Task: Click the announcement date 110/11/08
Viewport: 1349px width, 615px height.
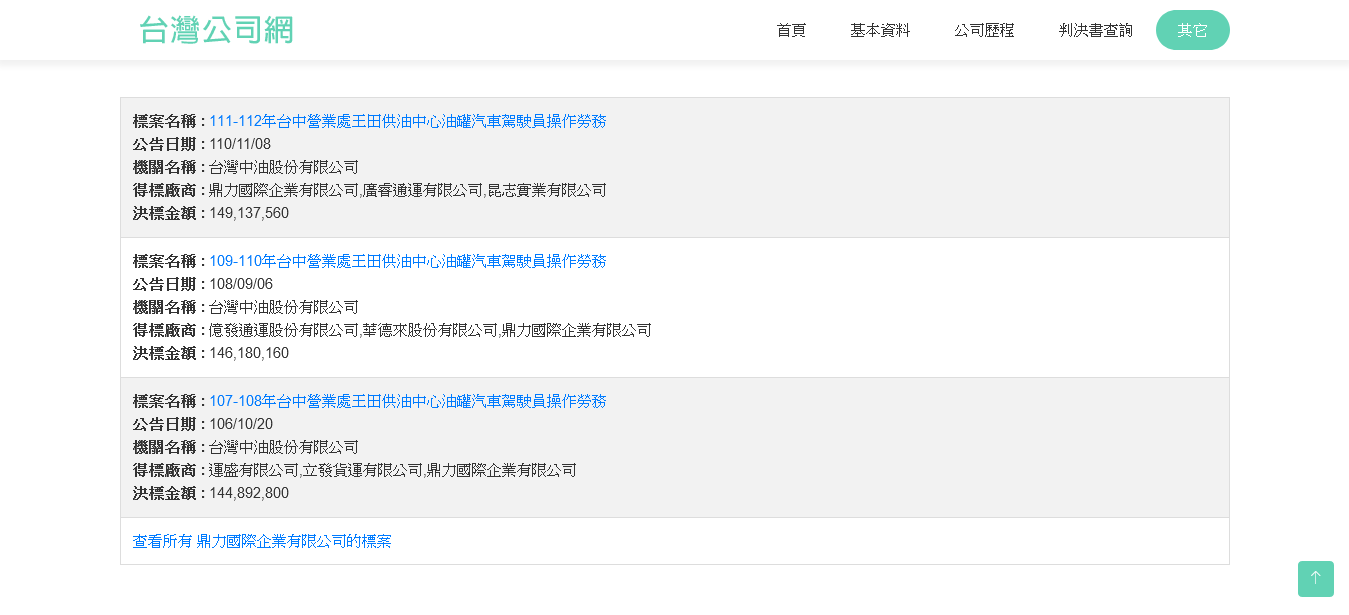Action: tap(240, 144)
